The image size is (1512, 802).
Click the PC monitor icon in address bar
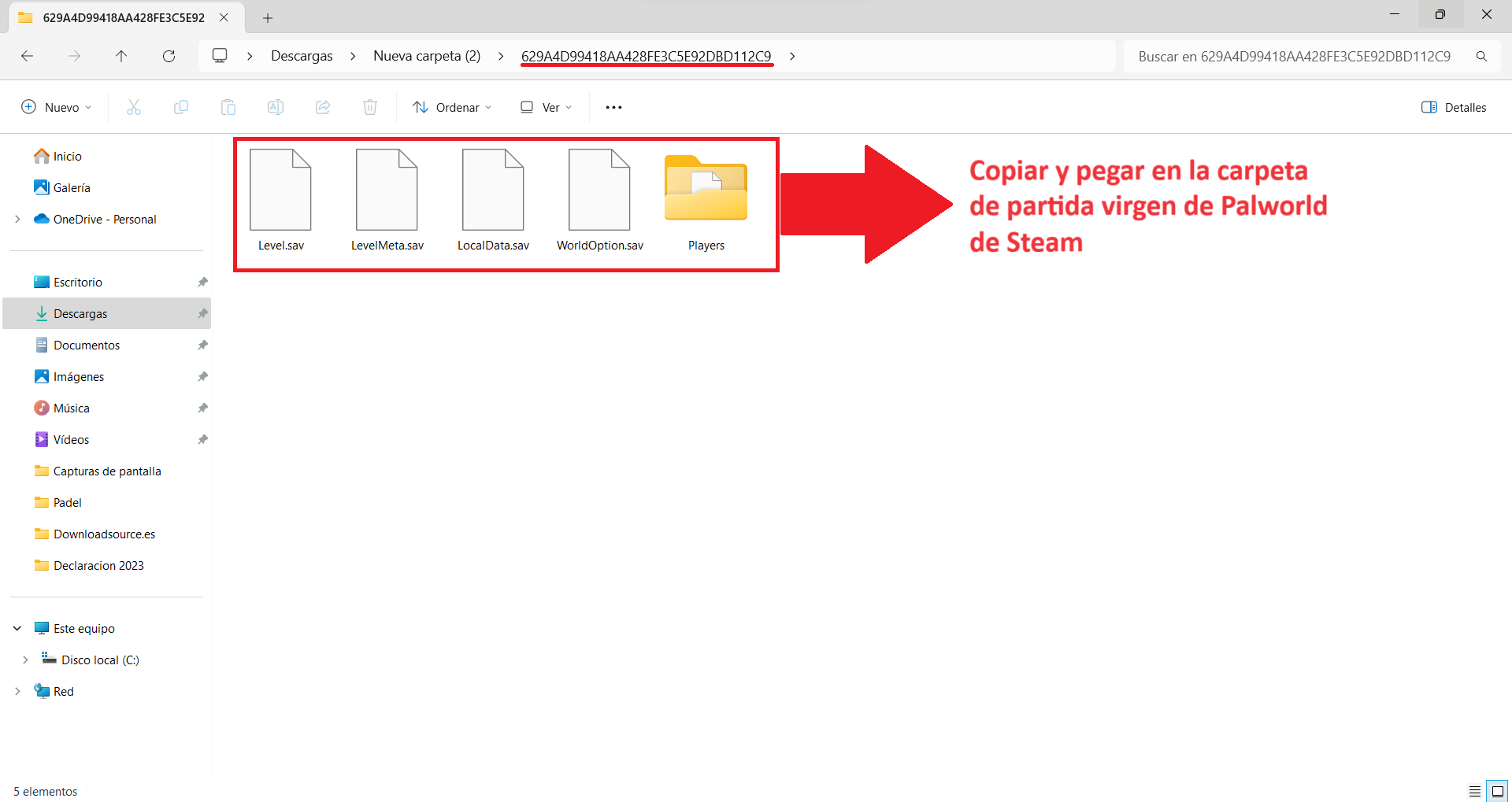tap(220, 56)
